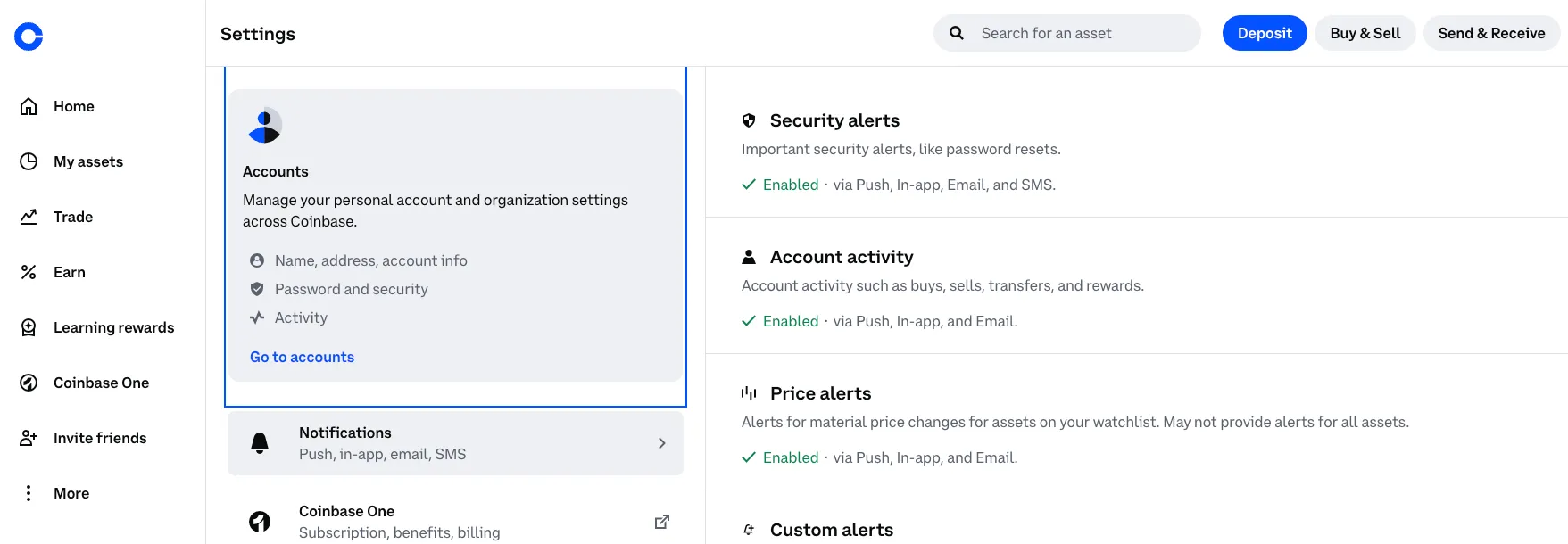
Task: Click the Notifications bell icon
Action: click(x=260, y=443)
